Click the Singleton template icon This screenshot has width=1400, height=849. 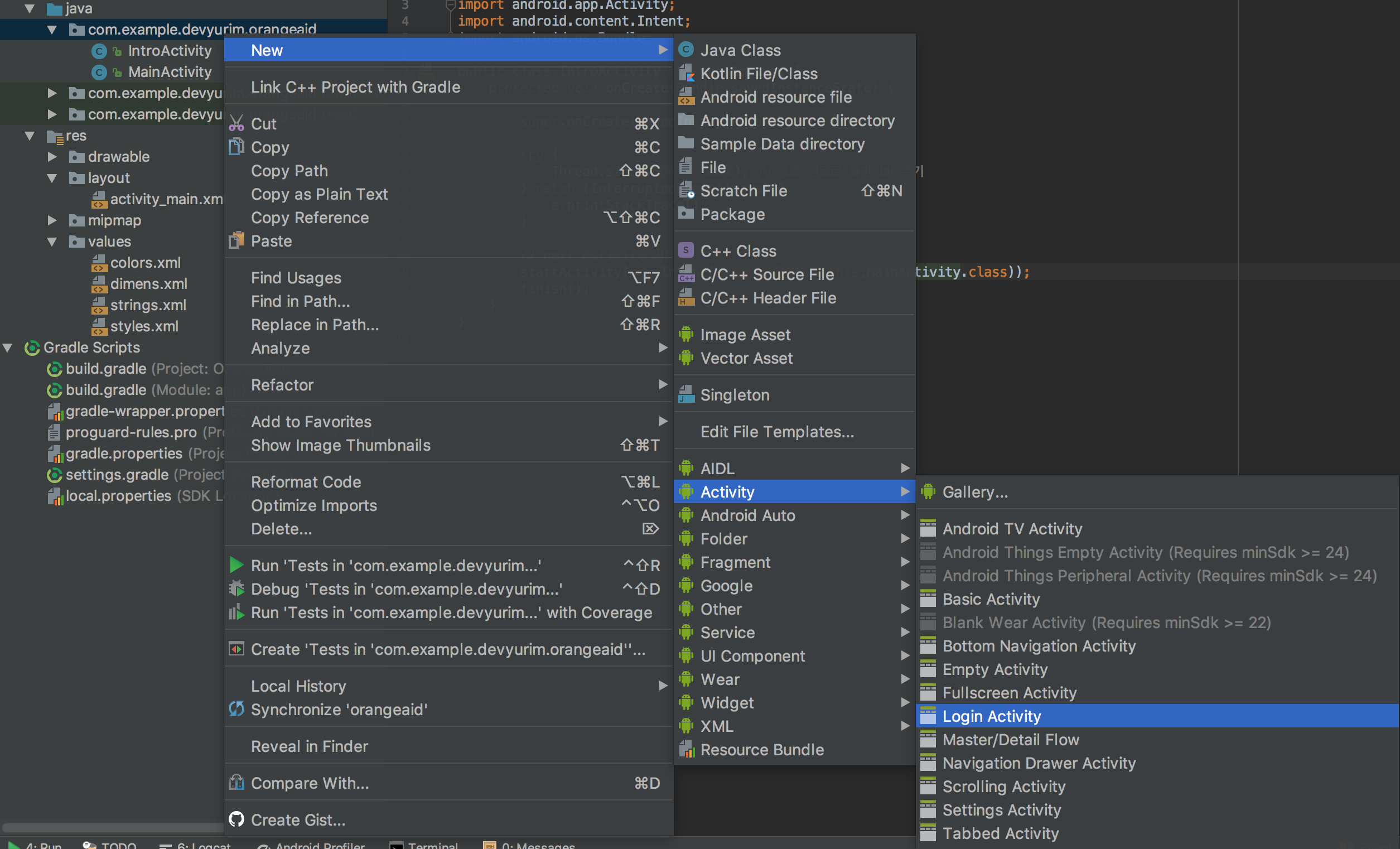coord(686,394)
